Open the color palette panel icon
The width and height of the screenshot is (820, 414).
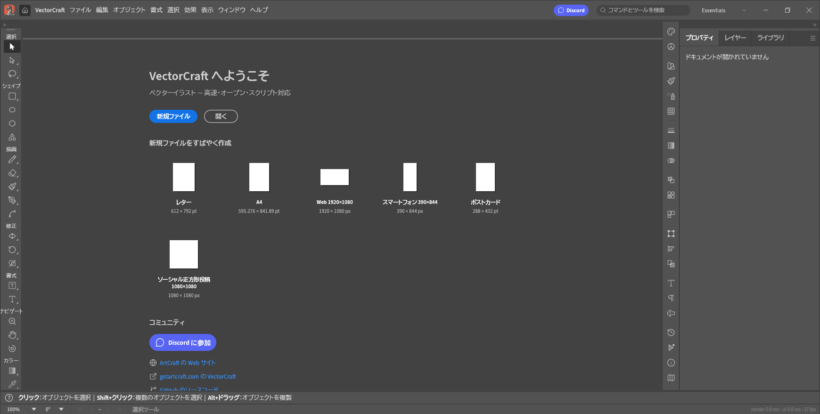pos(671,31)
